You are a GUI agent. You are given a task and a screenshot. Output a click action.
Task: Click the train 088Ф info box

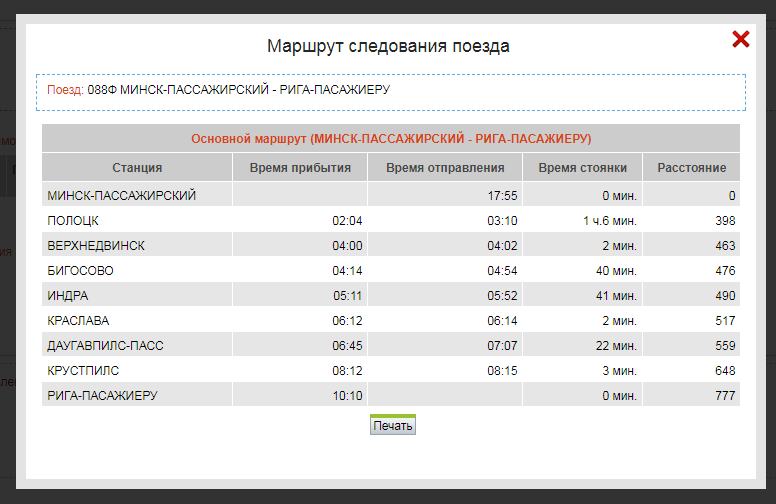point(391,92)
